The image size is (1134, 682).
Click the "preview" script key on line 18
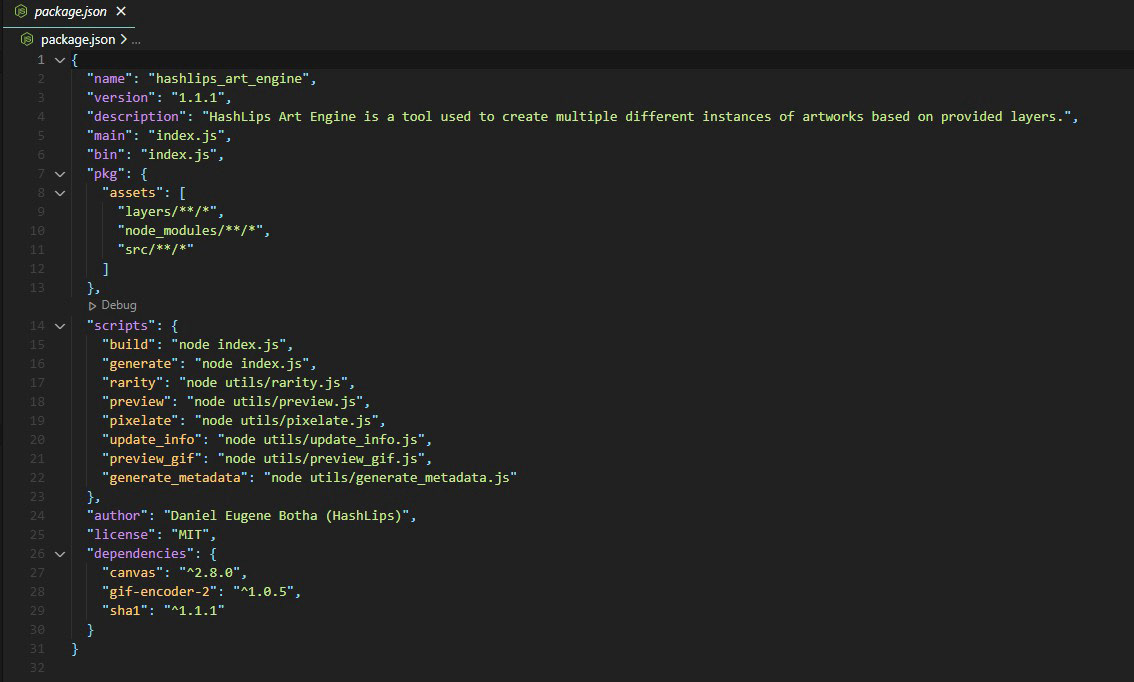(x=137, y=402)
